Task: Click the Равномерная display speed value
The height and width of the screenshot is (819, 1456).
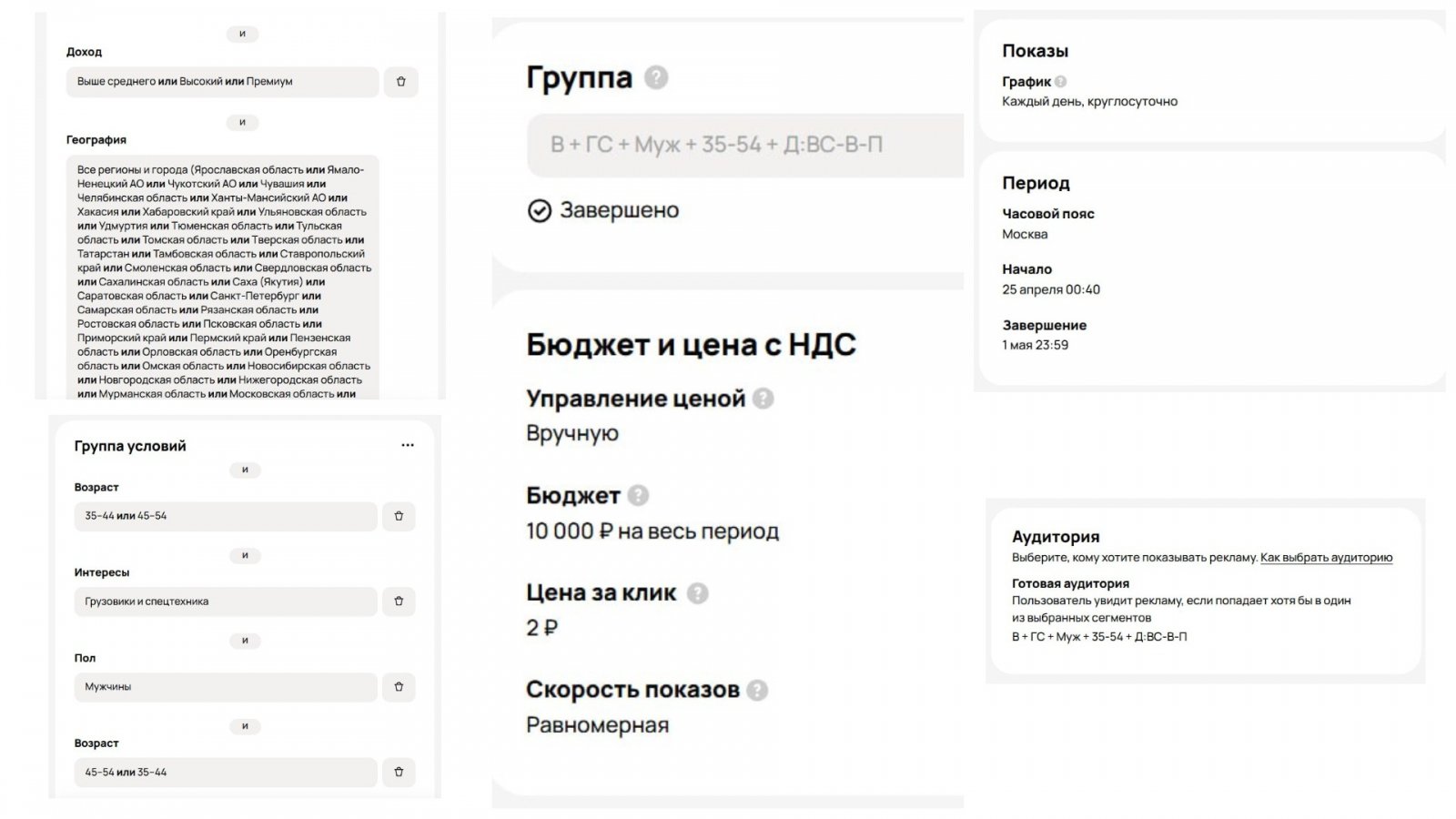Action: 597,726
